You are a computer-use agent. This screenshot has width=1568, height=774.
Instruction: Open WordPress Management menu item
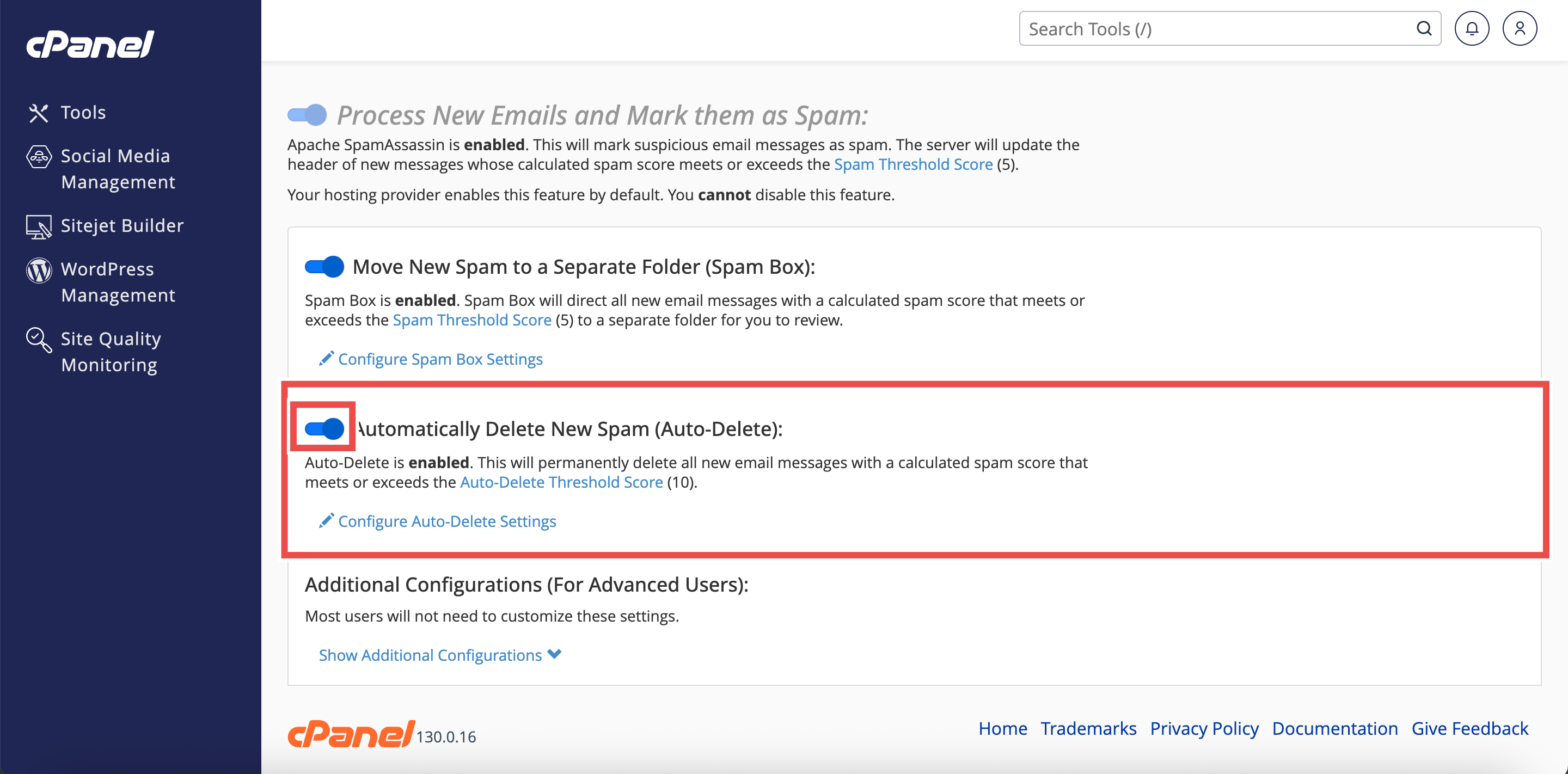tap(118, 282)
